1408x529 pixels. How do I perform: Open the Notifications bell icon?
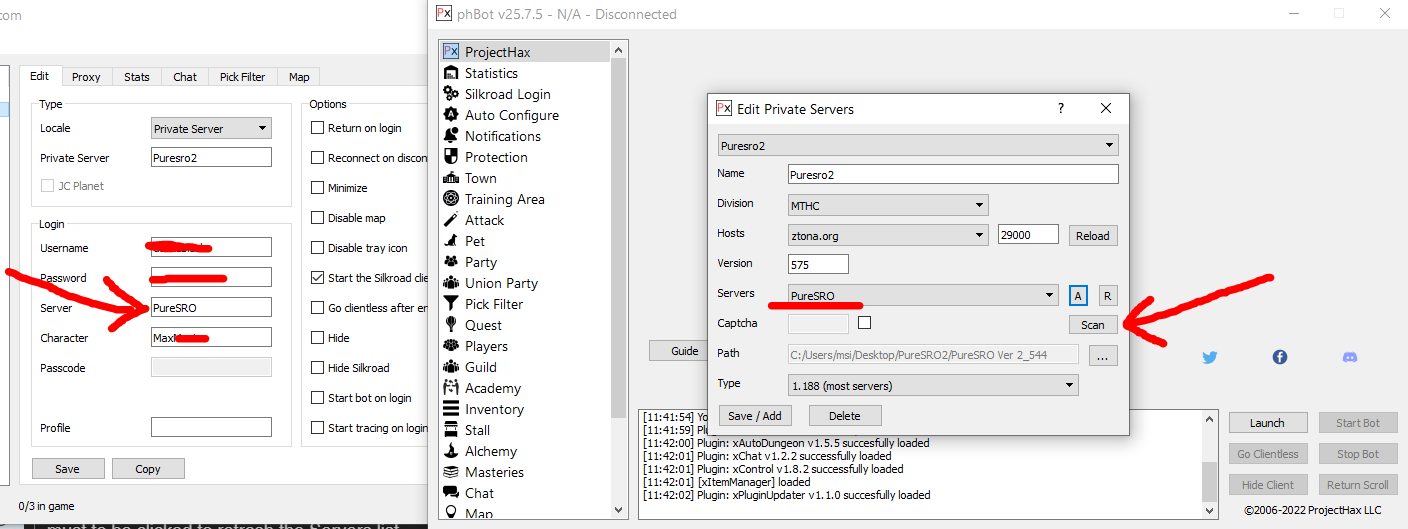coord(451,136)
